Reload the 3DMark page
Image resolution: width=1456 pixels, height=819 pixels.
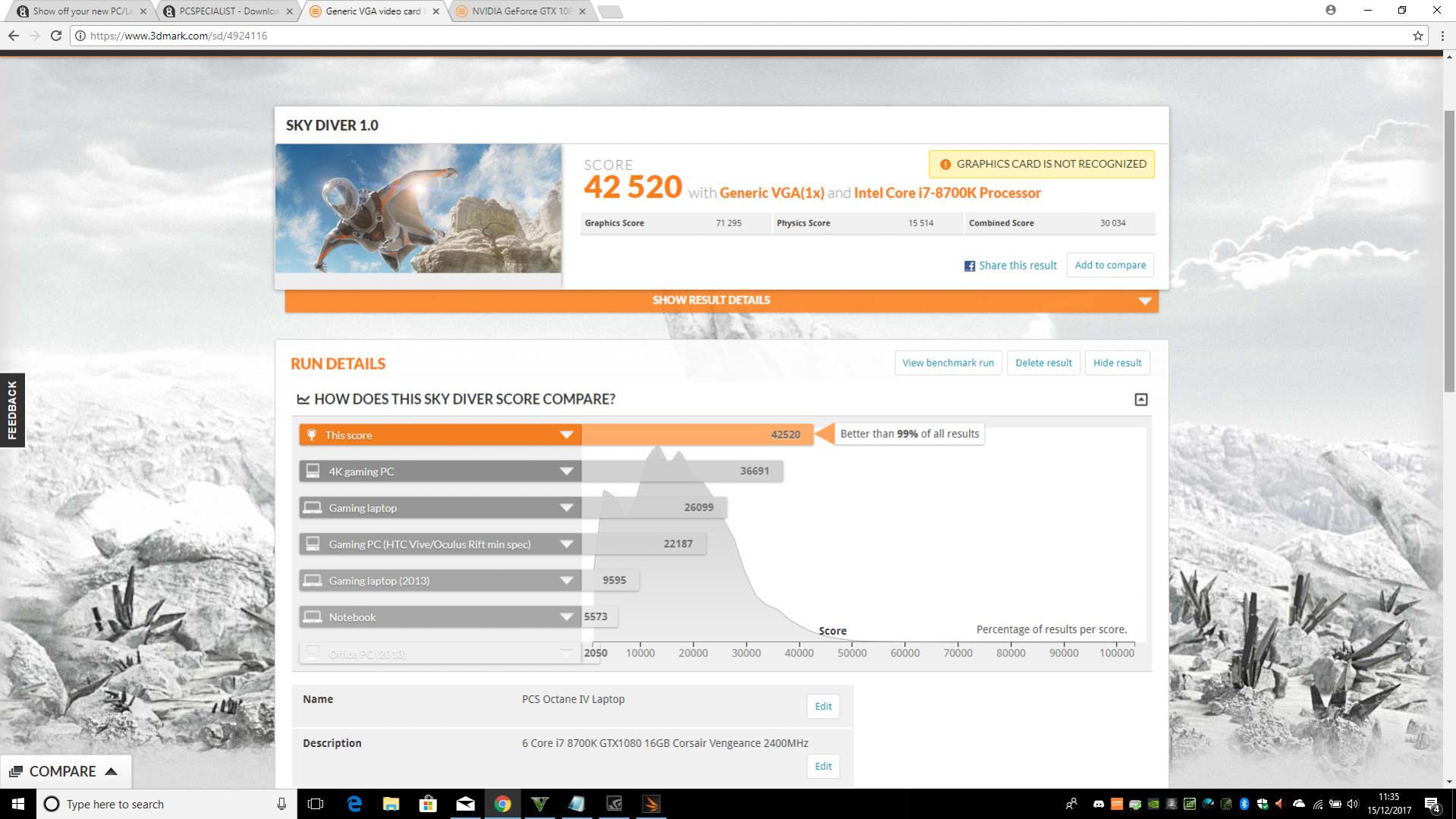point(55,36)
